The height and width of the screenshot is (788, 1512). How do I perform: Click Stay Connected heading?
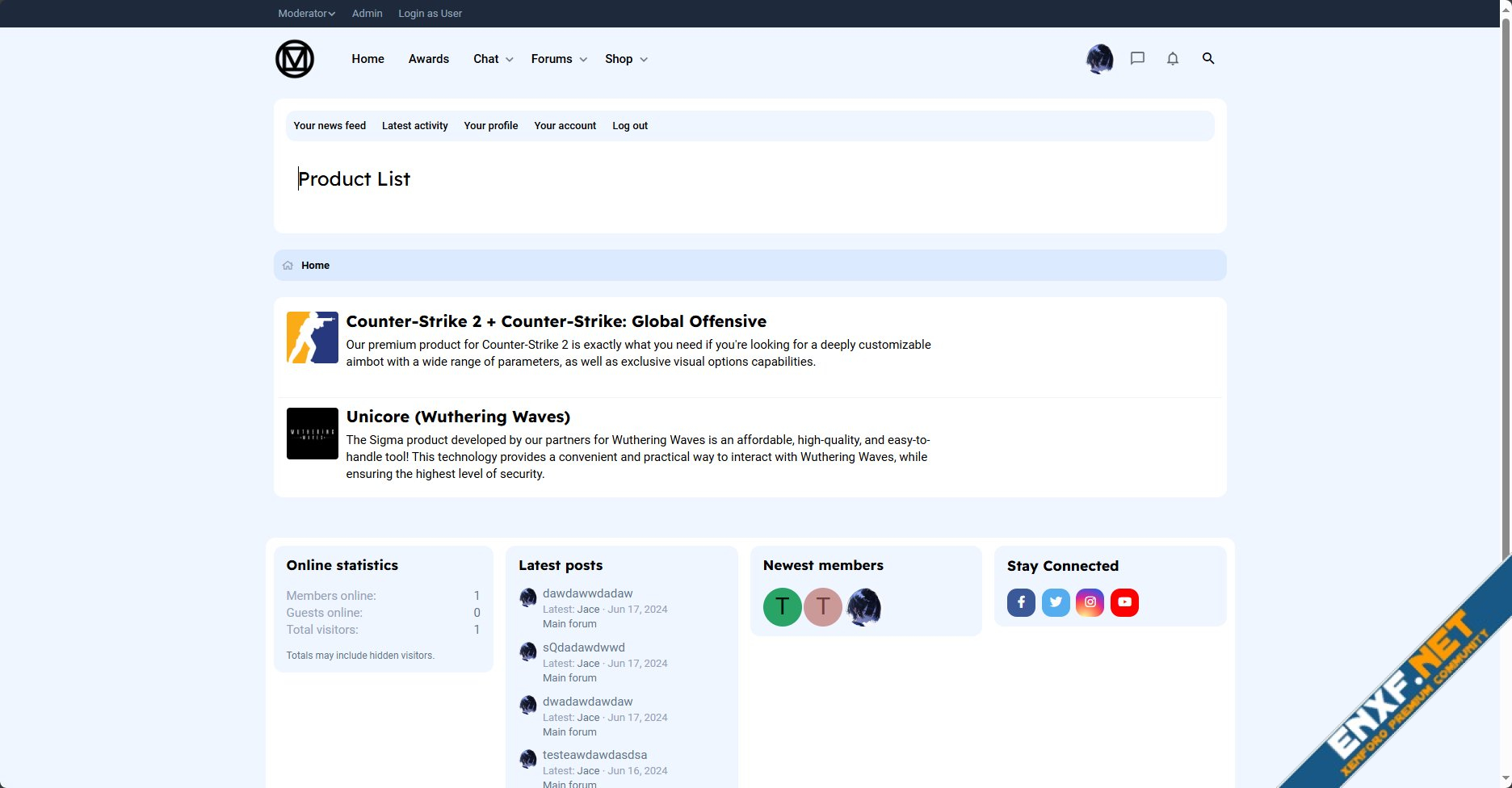[x=1063, y=566]
